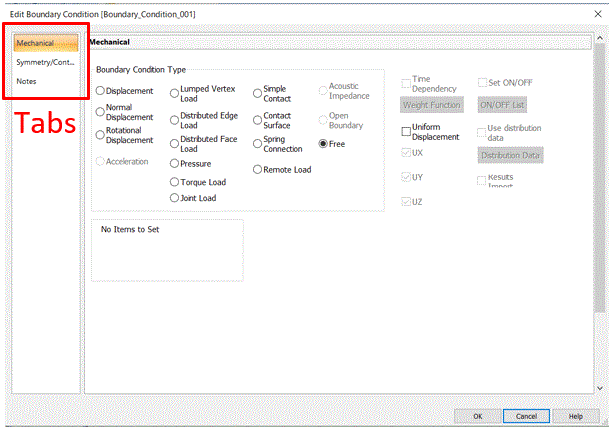Pick Simple Contact boundary type

click(257, 93)
